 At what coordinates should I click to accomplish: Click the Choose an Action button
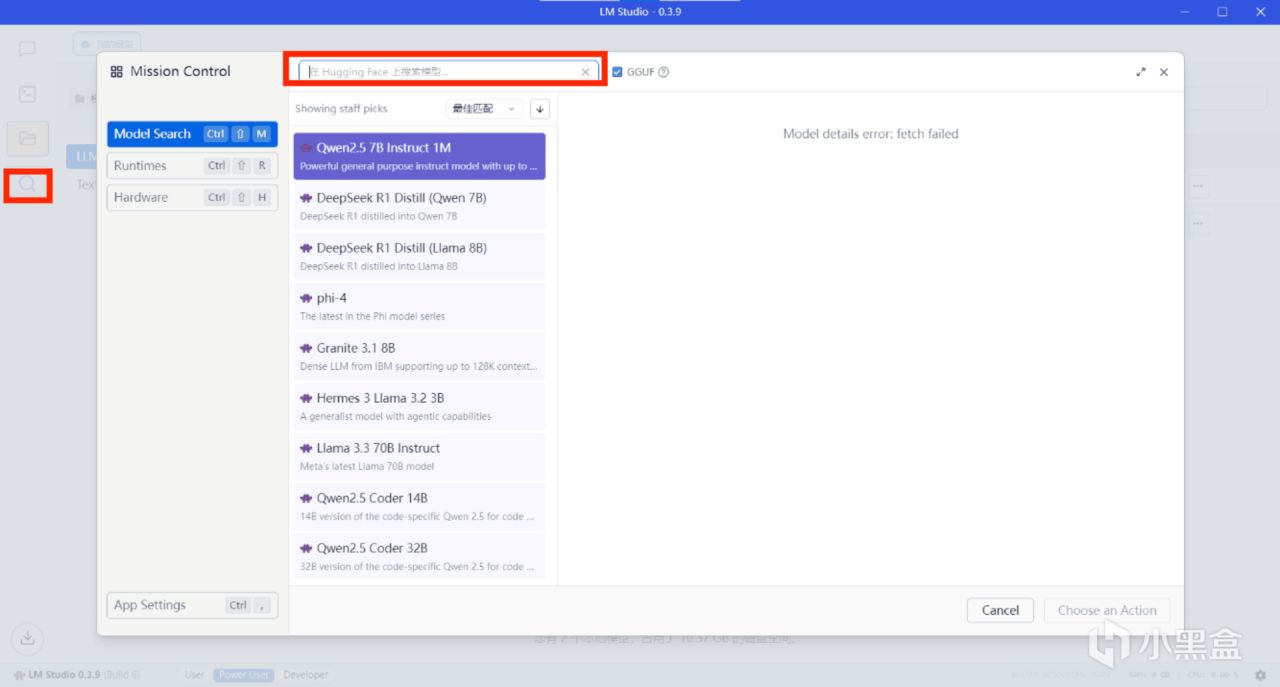pyautogui.click(x=1107, y=610)
